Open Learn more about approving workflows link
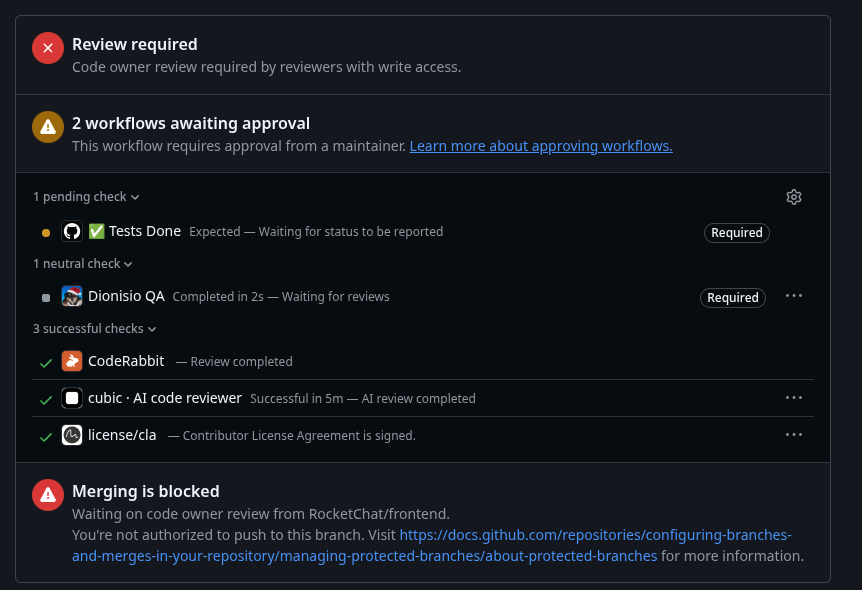Image resolution: width=862 pixels, height=590 pixels. click(x=541, y=146)
